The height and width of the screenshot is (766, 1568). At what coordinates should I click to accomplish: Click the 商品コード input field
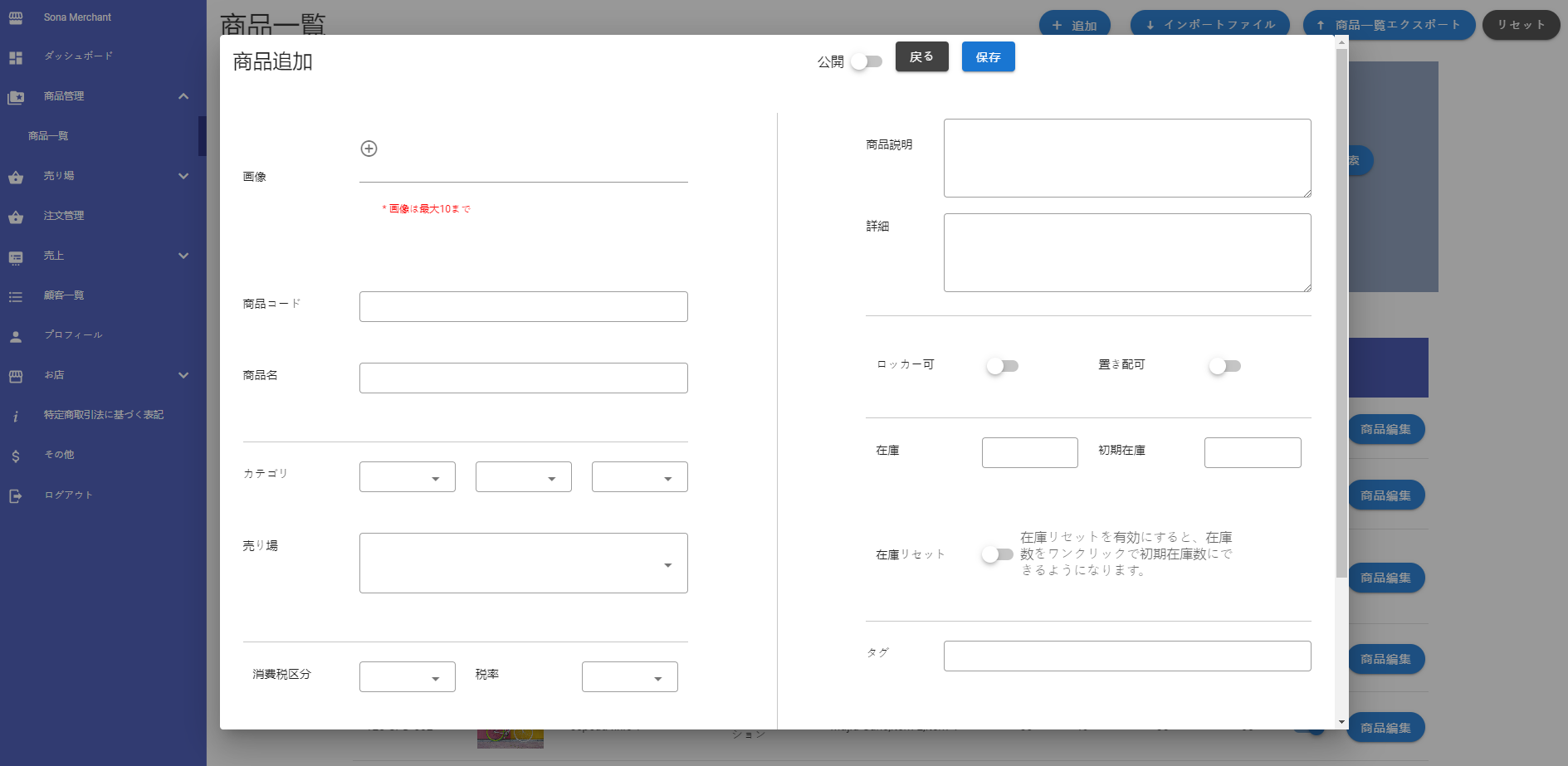[523, 307]
